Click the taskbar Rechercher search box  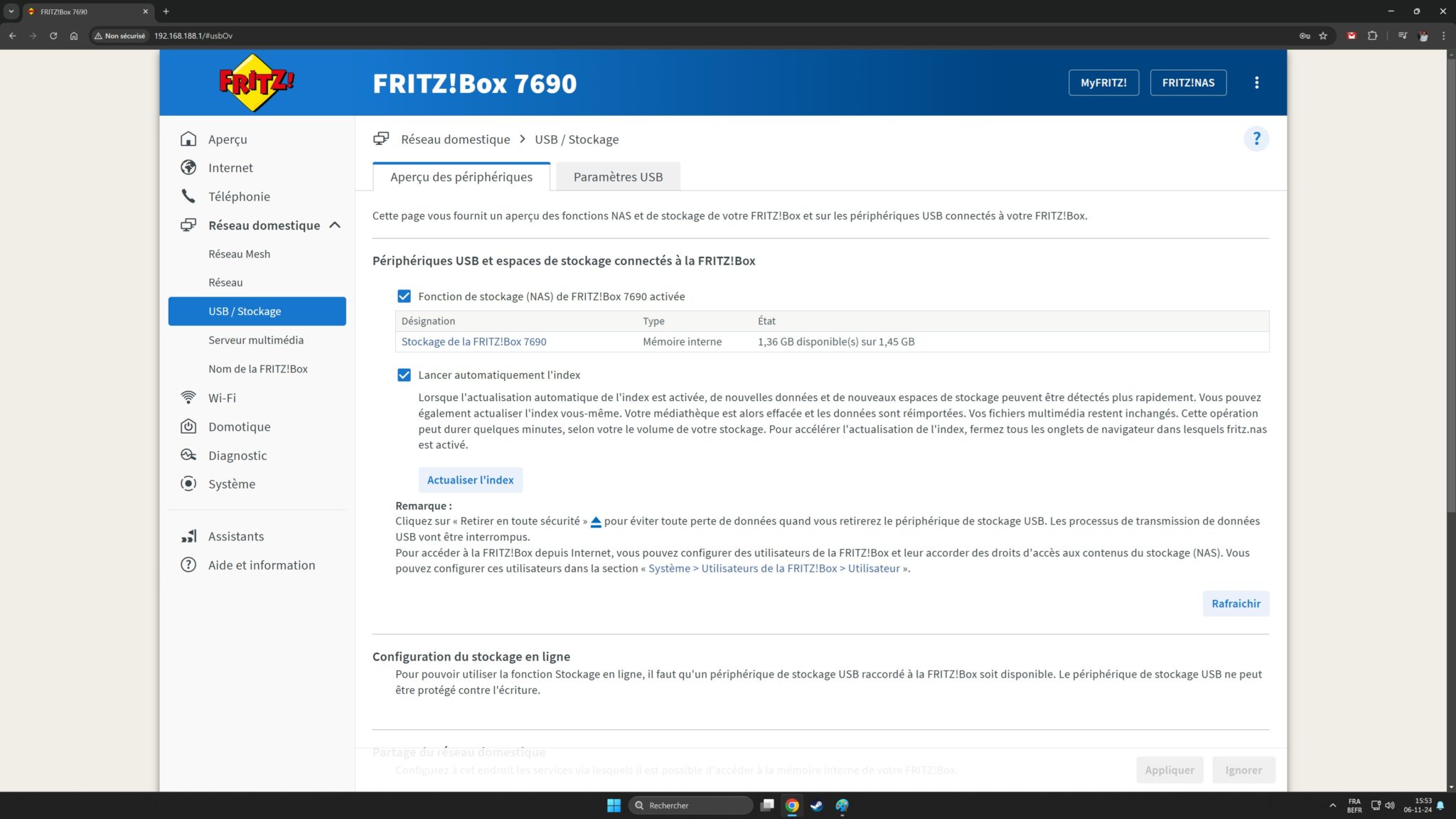(x=690, y=805)
